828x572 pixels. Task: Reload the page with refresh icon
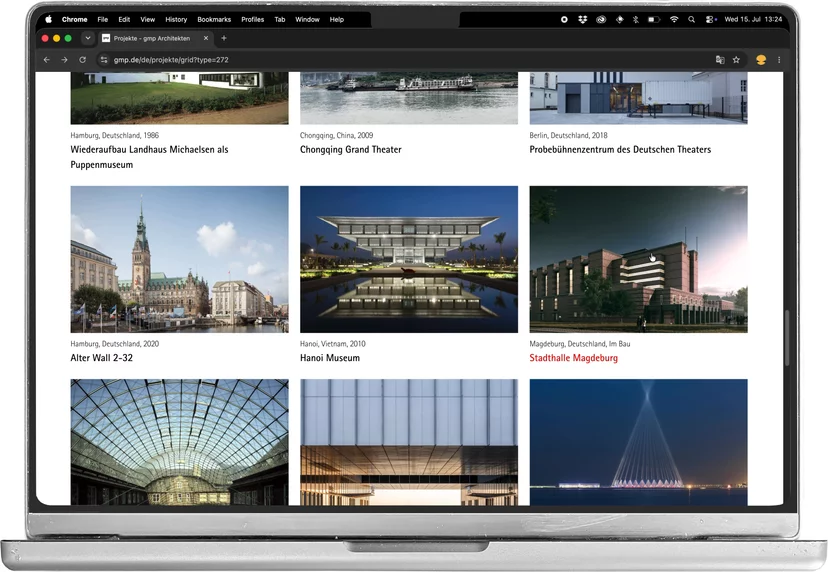pyautogui.click(x=82, y=60)
